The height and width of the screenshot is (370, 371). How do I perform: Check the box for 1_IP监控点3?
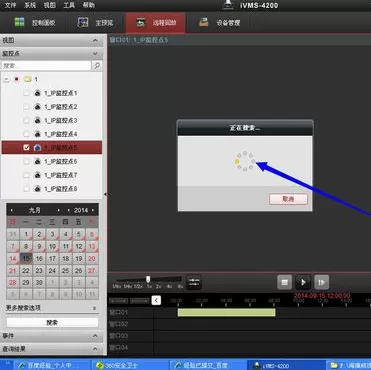click(26, 121)
